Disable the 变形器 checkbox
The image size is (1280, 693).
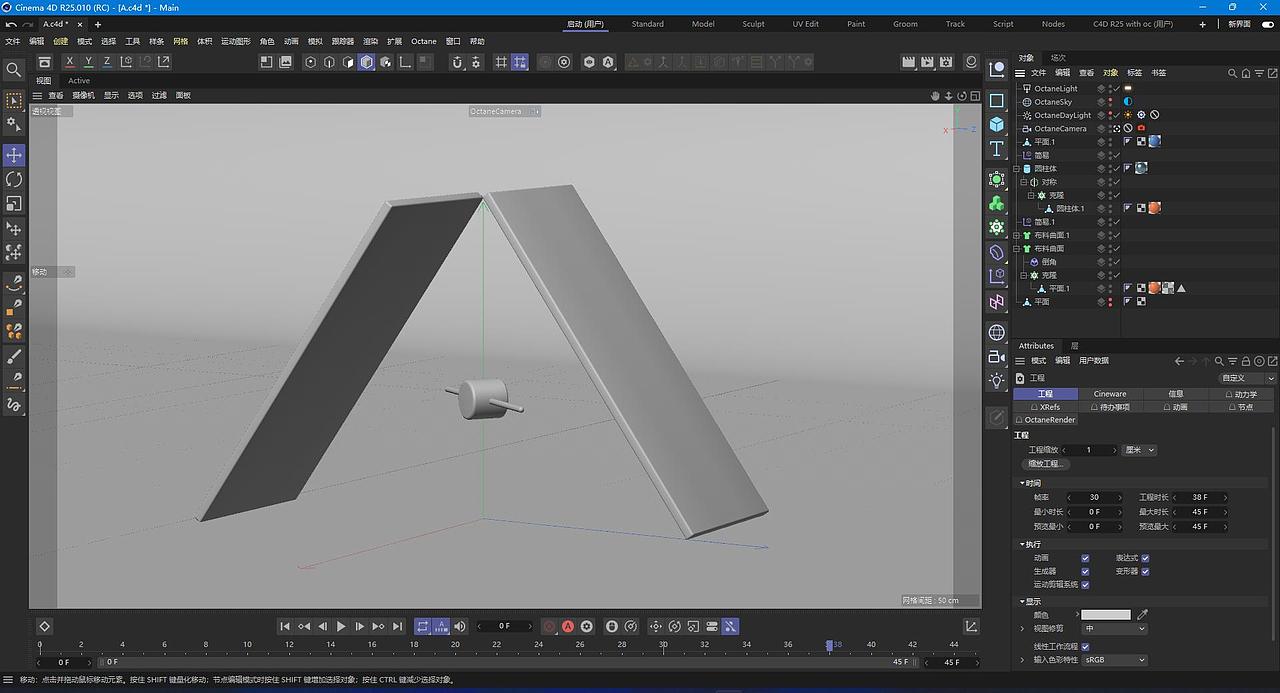point(1145,571)
